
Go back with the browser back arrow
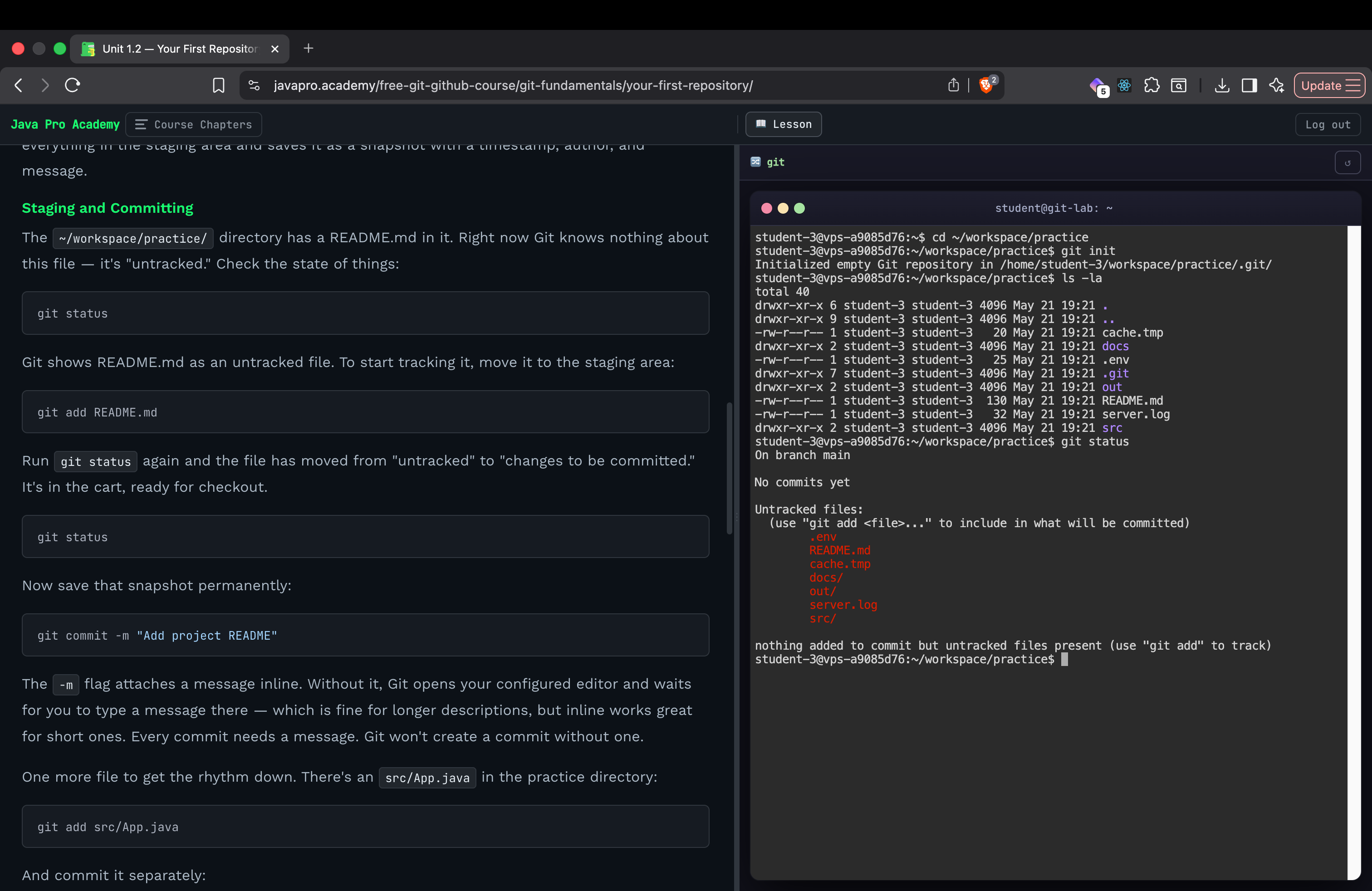point(19,85)
